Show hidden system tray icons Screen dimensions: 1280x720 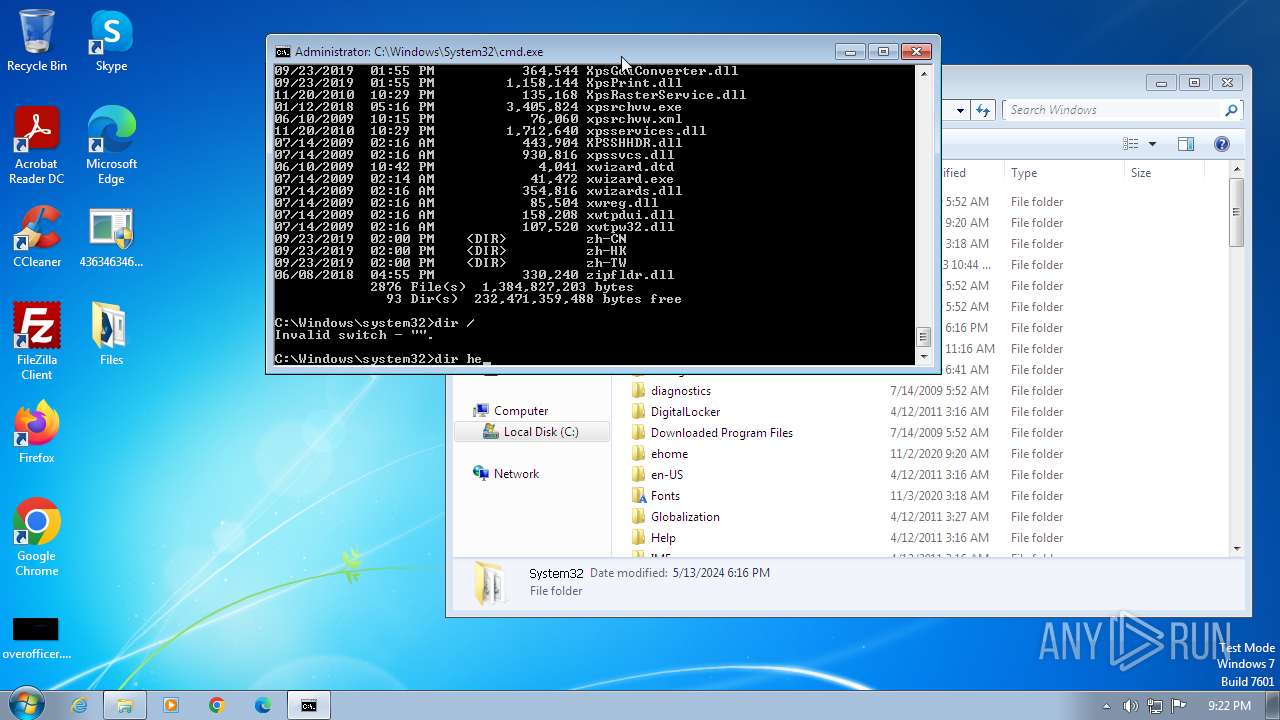[1106, 706]
